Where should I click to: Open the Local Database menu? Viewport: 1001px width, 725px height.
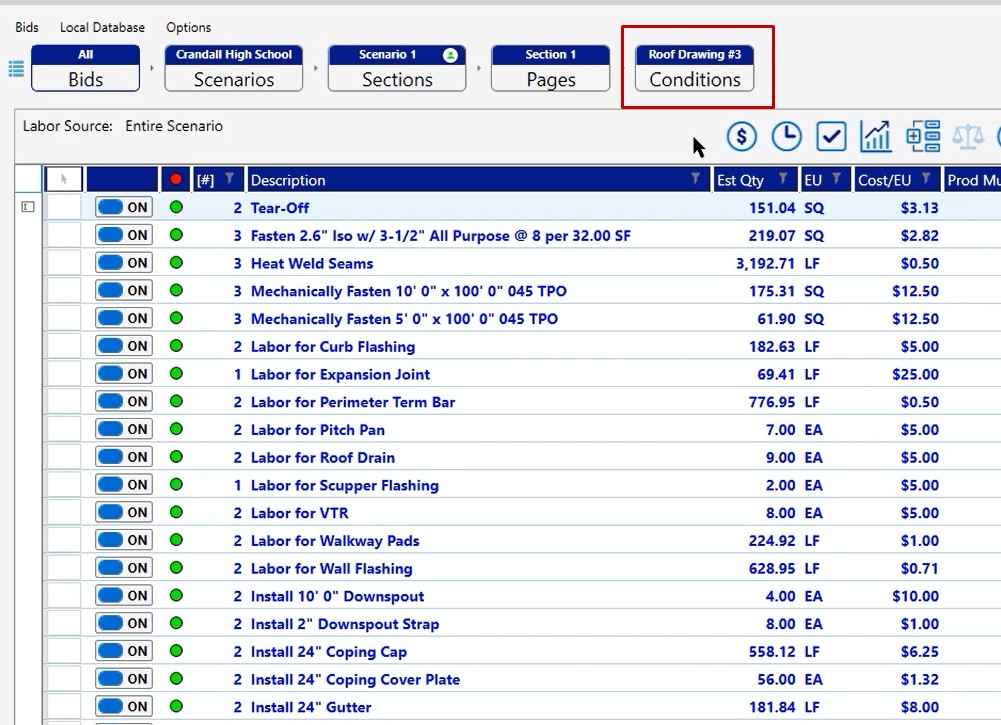pos(102,27)
